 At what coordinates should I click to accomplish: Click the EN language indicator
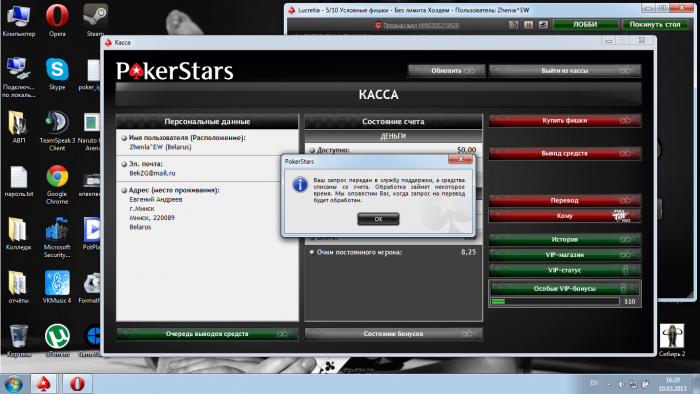coord(594,383)
